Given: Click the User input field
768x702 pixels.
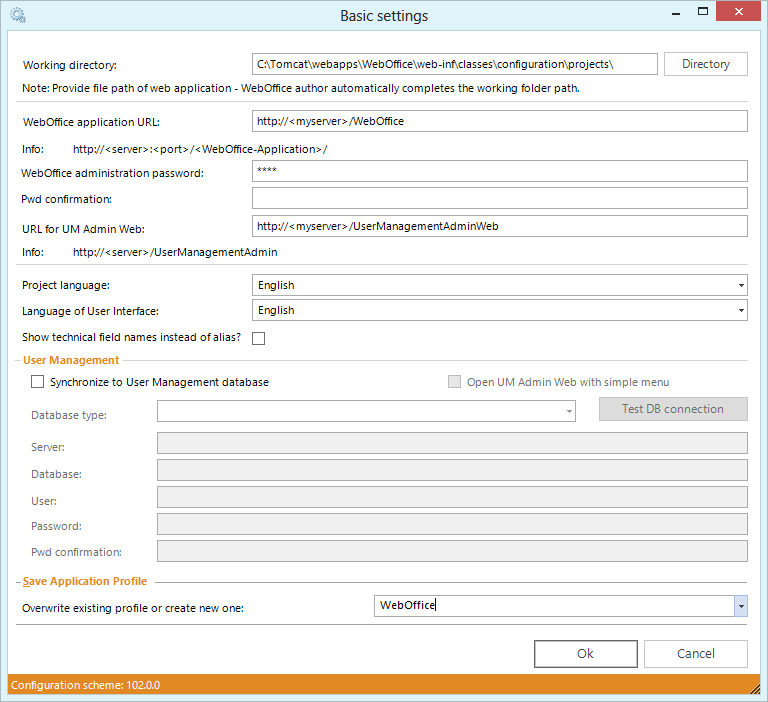Looking at the screenshot, I should click(x=452, y=497).
